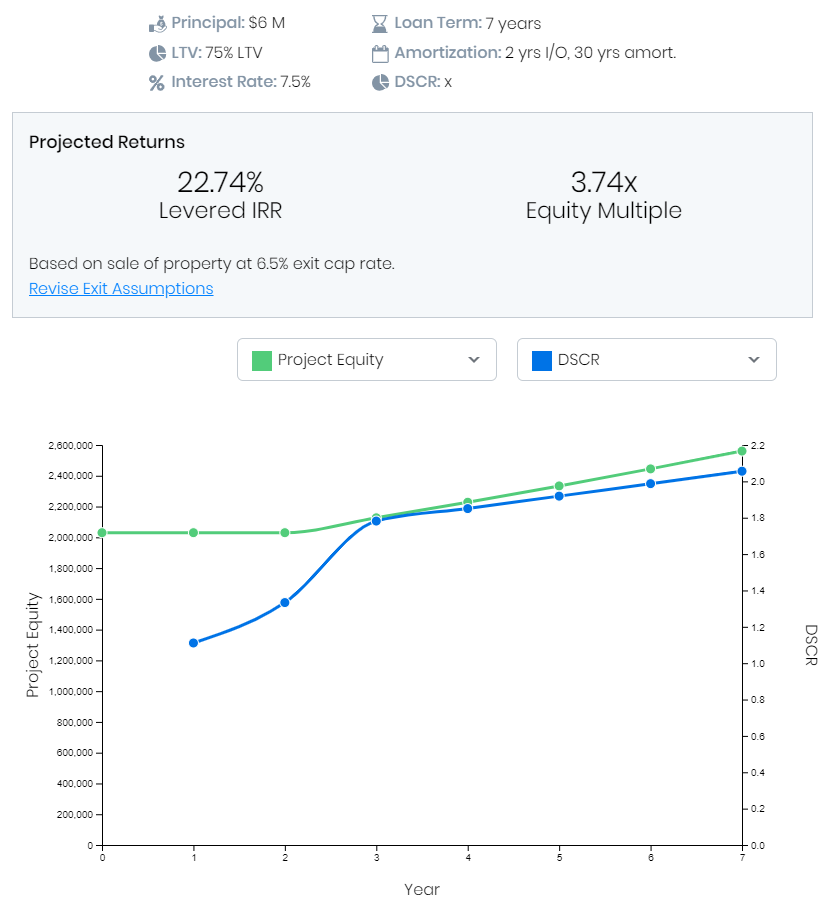Click the Project Equity point at year 7

[742, 451]
